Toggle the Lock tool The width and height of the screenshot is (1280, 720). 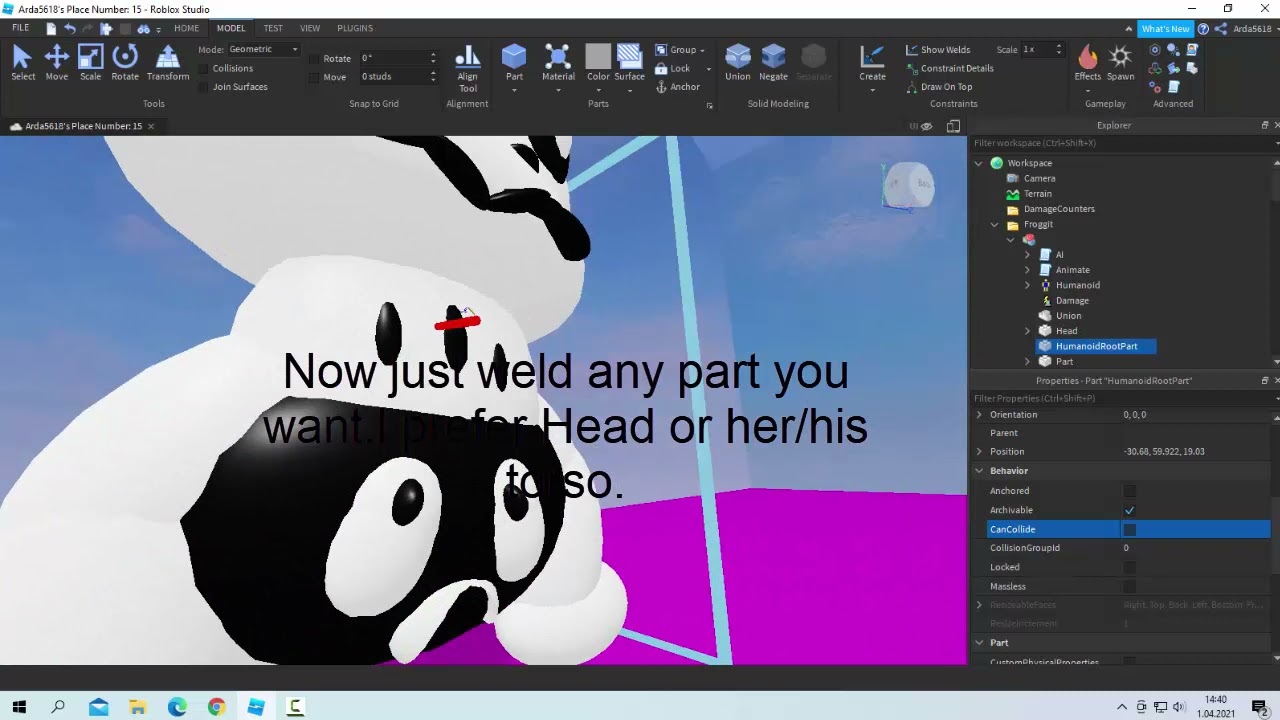click(x=673, y=68)
